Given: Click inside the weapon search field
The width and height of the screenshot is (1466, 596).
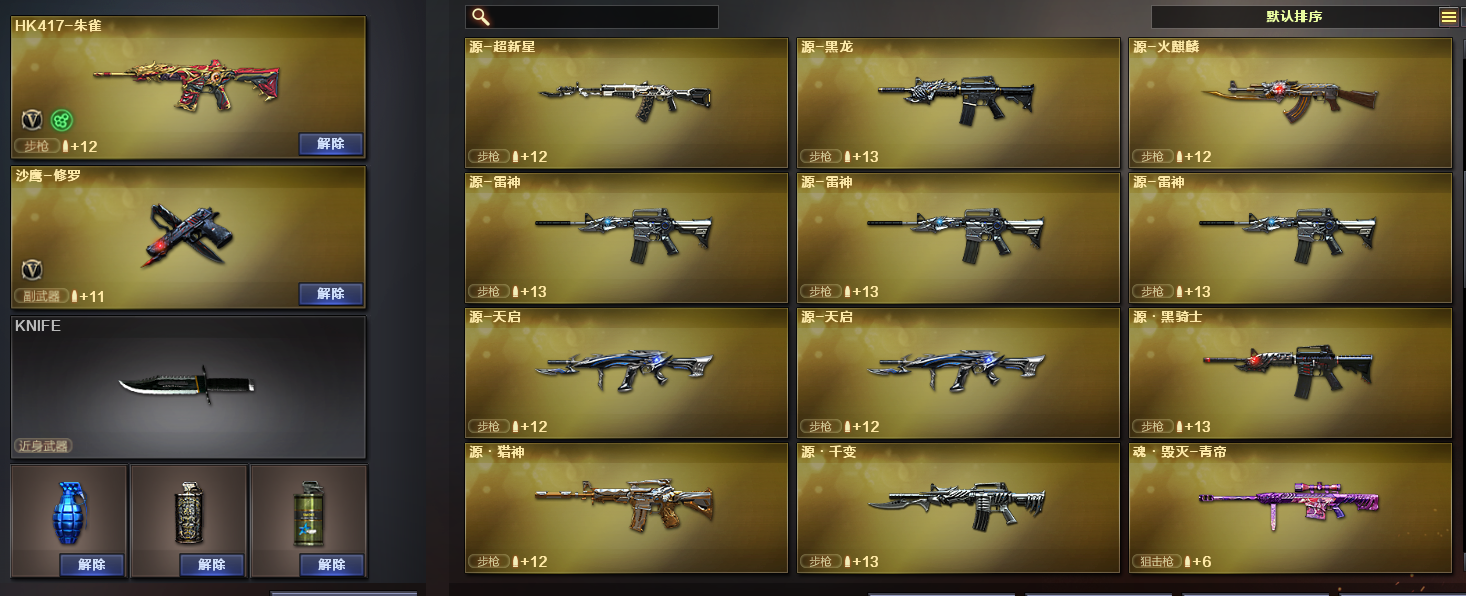Looking at the screenshot, I should click(592, 17).
